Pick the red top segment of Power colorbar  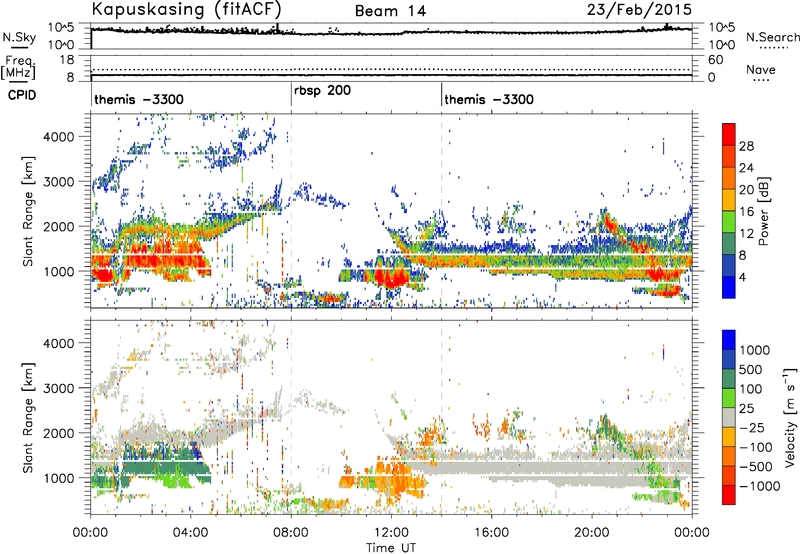coord(729,135)
